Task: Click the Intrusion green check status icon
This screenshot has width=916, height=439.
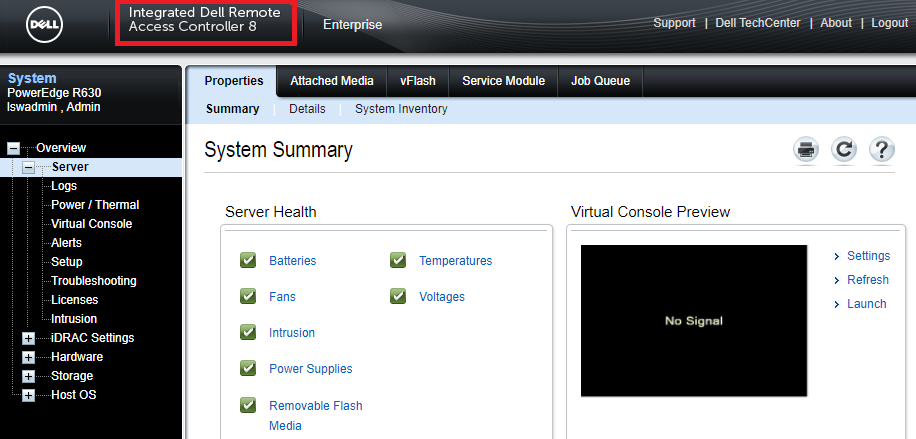Action: click(248, 332)
